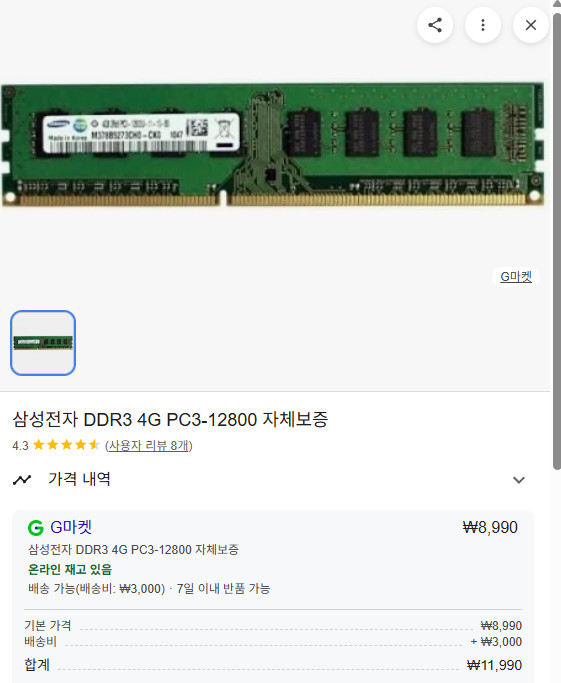Image resolution: width=561 pixels, height=683 pixels.
Task: Click the star rating icons
Action: coord(66,445)
